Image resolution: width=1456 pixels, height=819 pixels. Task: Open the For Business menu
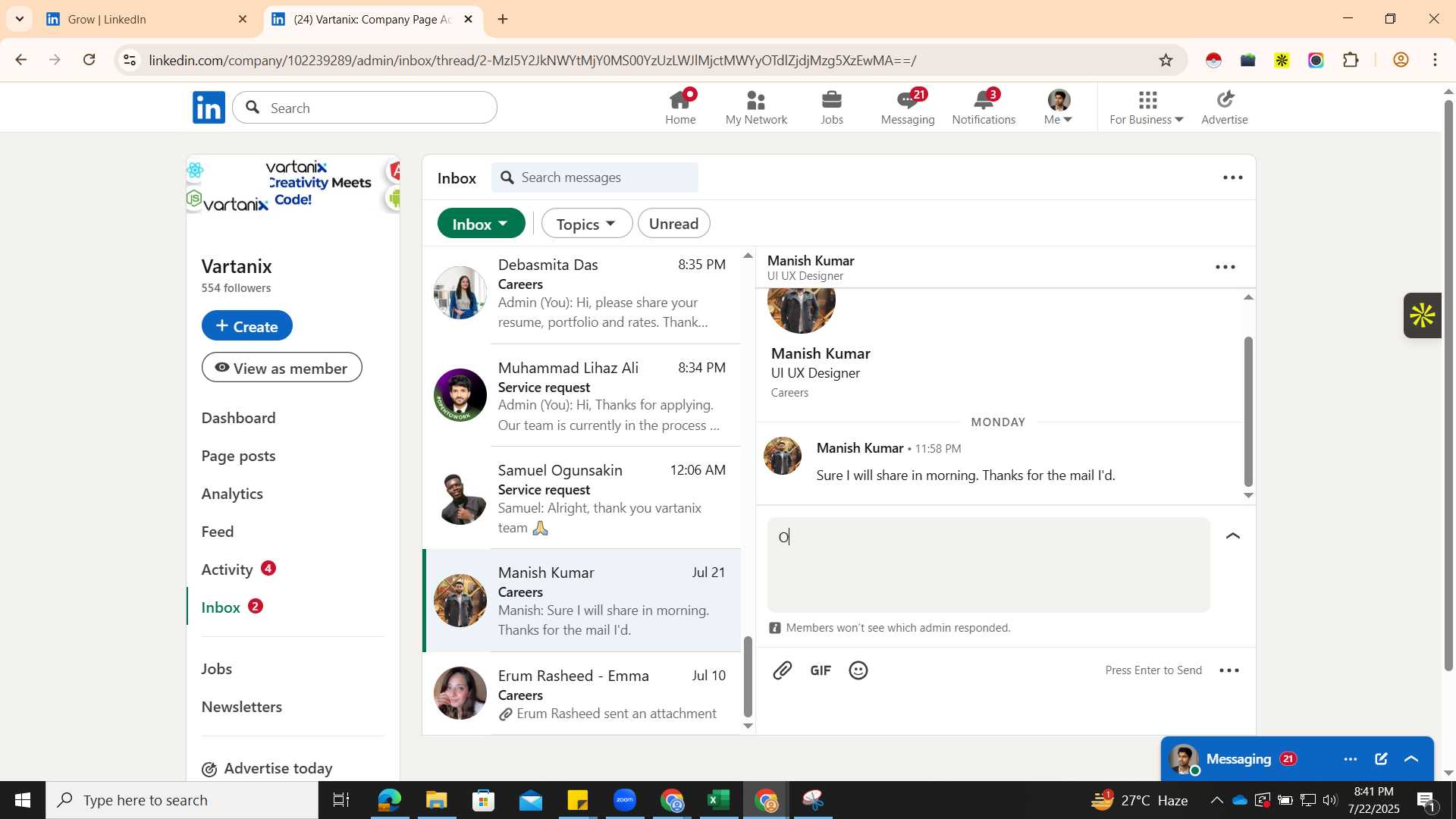pyautogui.click(x=1147, y=107)
